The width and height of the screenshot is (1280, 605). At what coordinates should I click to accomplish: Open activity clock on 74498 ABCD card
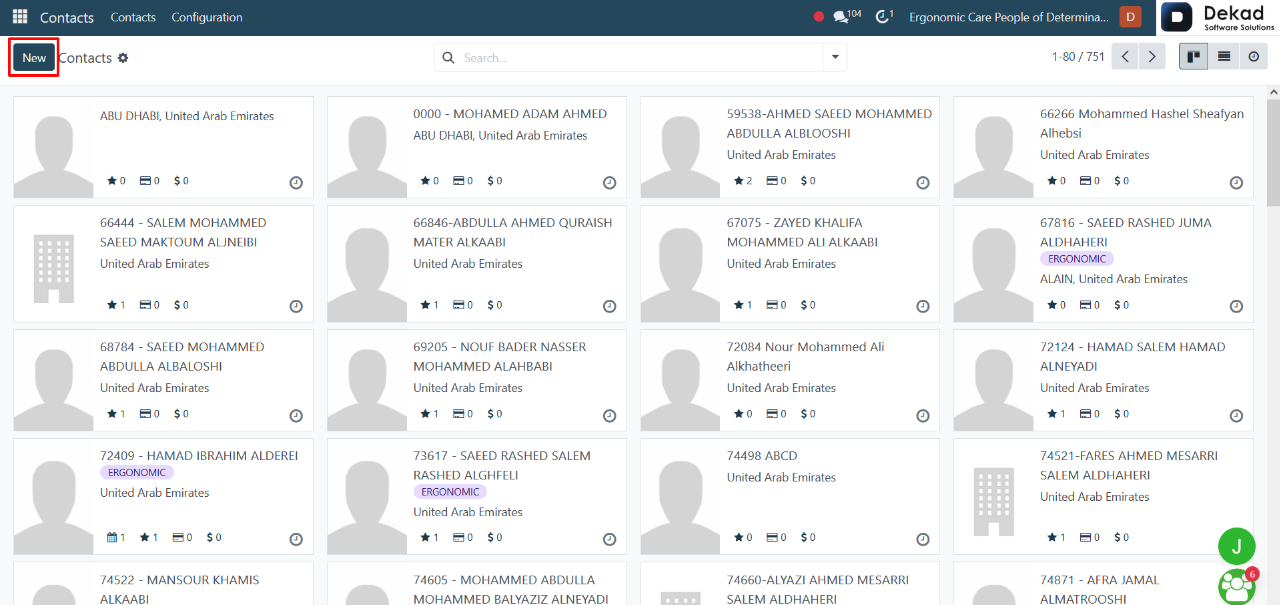pos(923,539)
